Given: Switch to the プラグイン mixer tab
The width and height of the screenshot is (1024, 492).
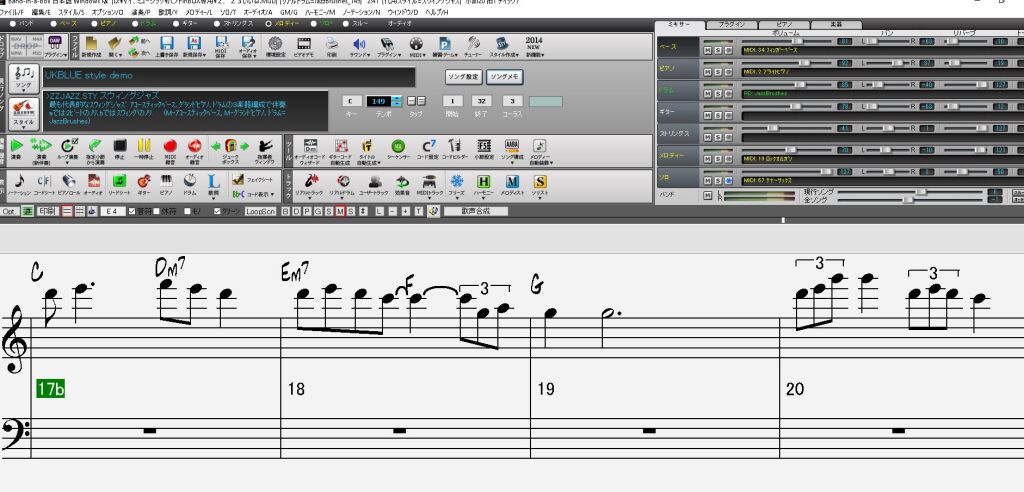Looking at the screenshot, I should tap(732, 22).
